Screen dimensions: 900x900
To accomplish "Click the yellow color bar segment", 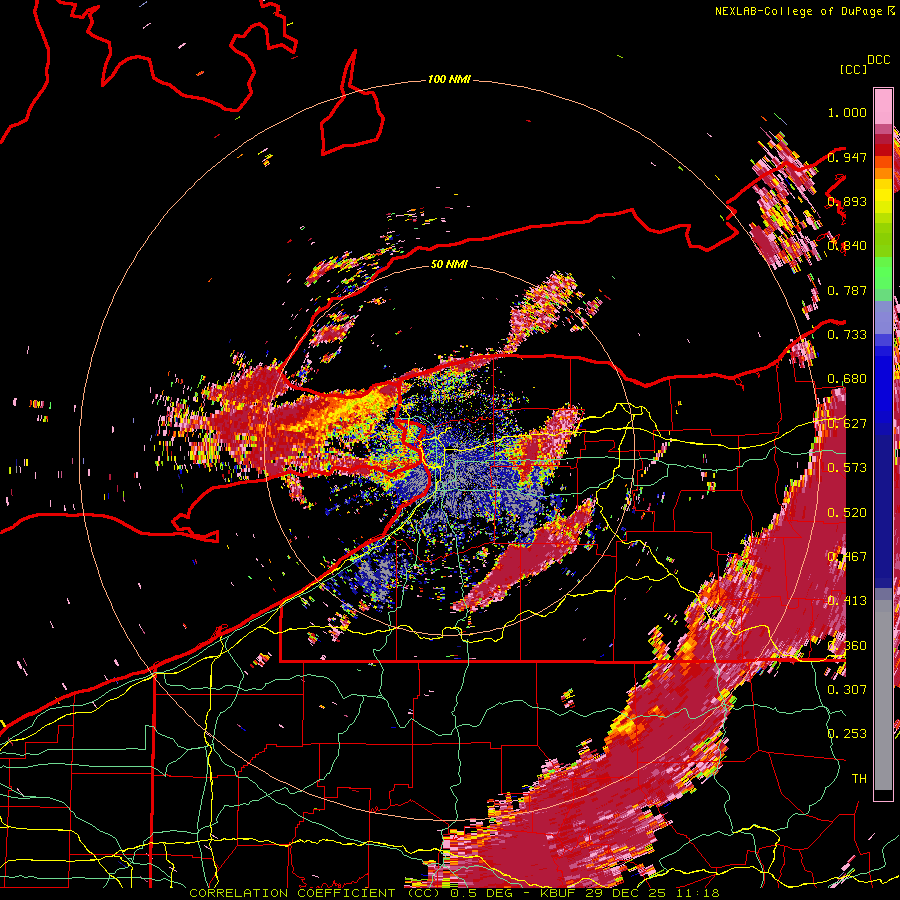I will point(883,195).
